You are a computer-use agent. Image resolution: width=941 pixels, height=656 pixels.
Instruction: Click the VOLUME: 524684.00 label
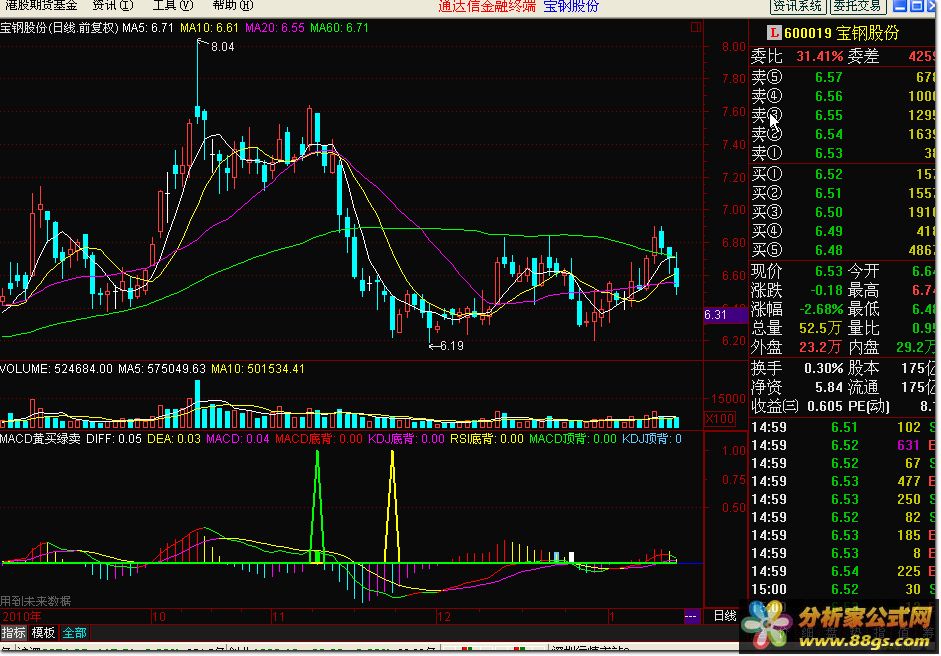pyautogui.click(x=56, y=369)
